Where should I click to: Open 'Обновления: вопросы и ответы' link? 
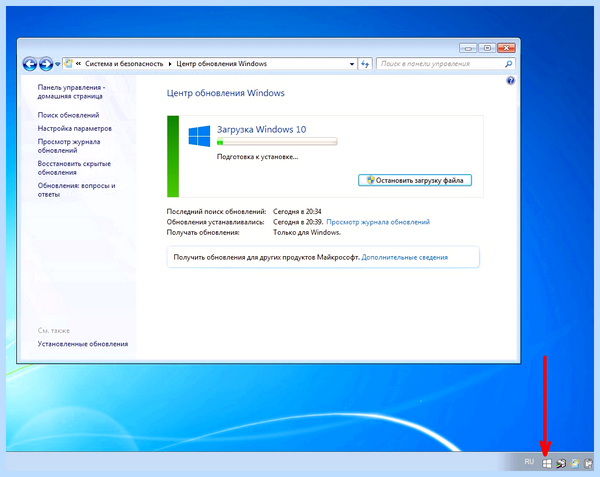point(77,190)
